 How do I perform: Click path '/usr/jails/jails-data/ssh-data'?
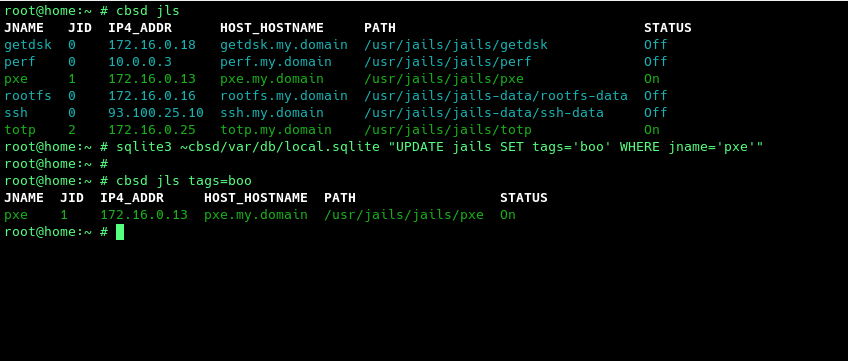point(484,113)
